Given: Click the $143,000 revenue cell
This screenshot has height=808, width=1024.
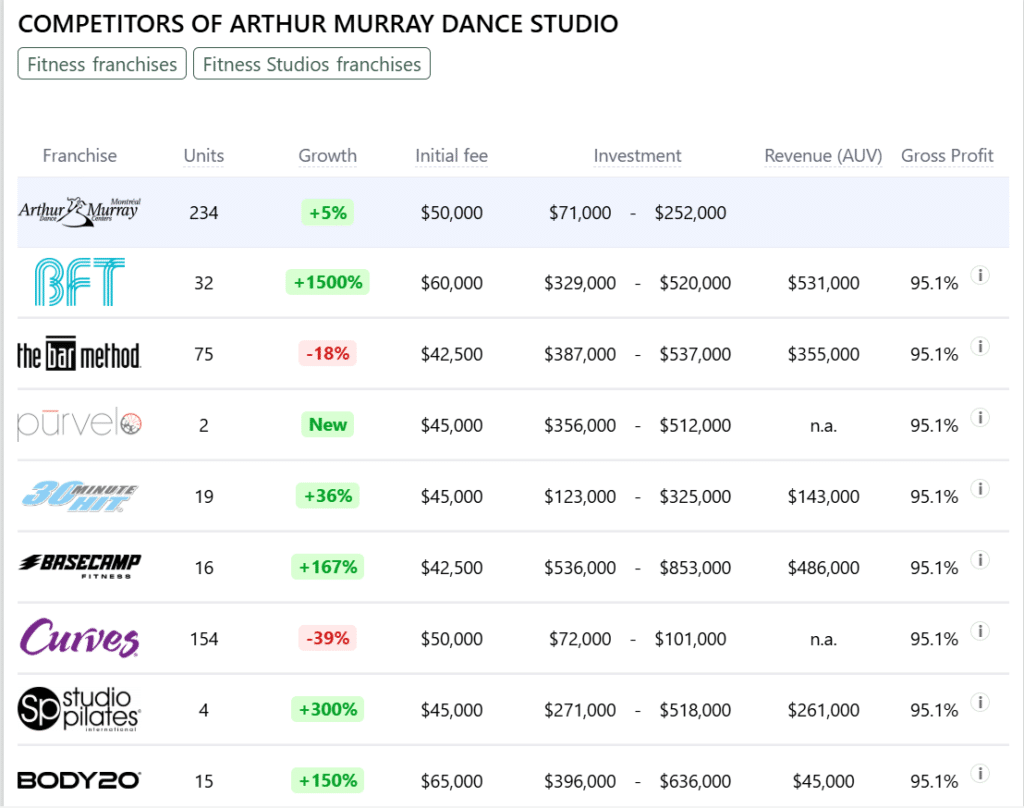Looking at the screenshot, I should 824,496.
